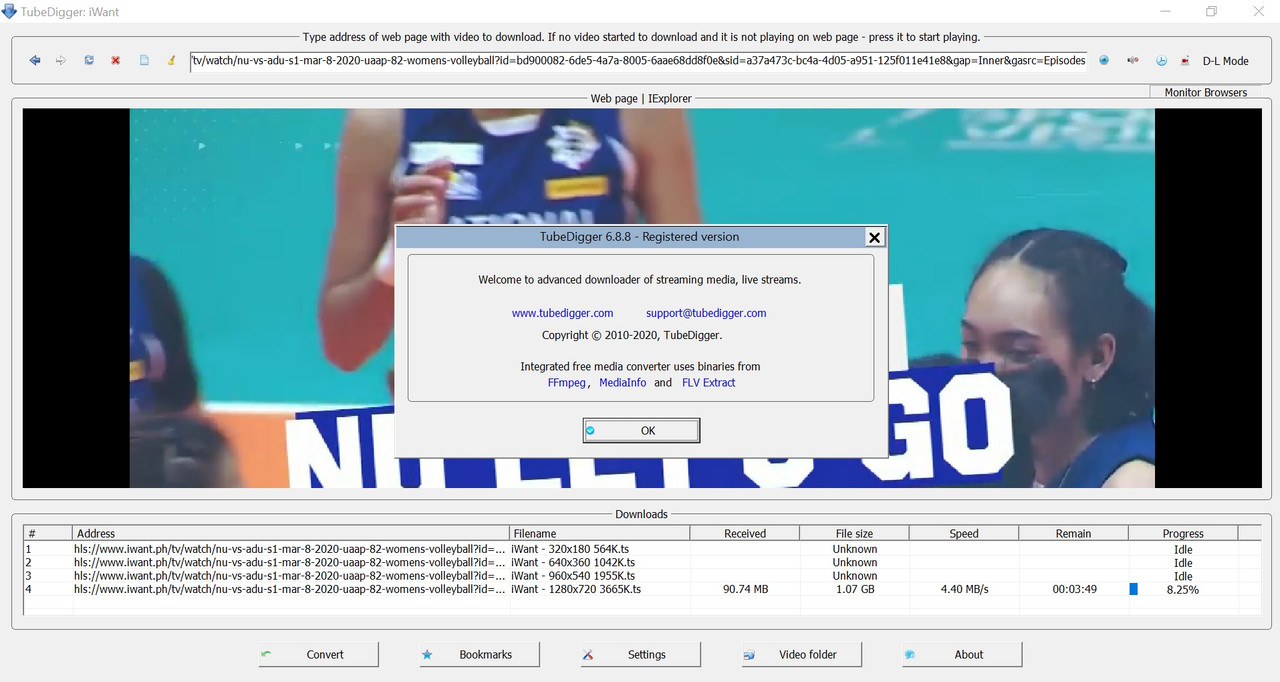1280x682 pixels.
Task: Click the support@tubedigger.com email link
Action: point(706,313)
